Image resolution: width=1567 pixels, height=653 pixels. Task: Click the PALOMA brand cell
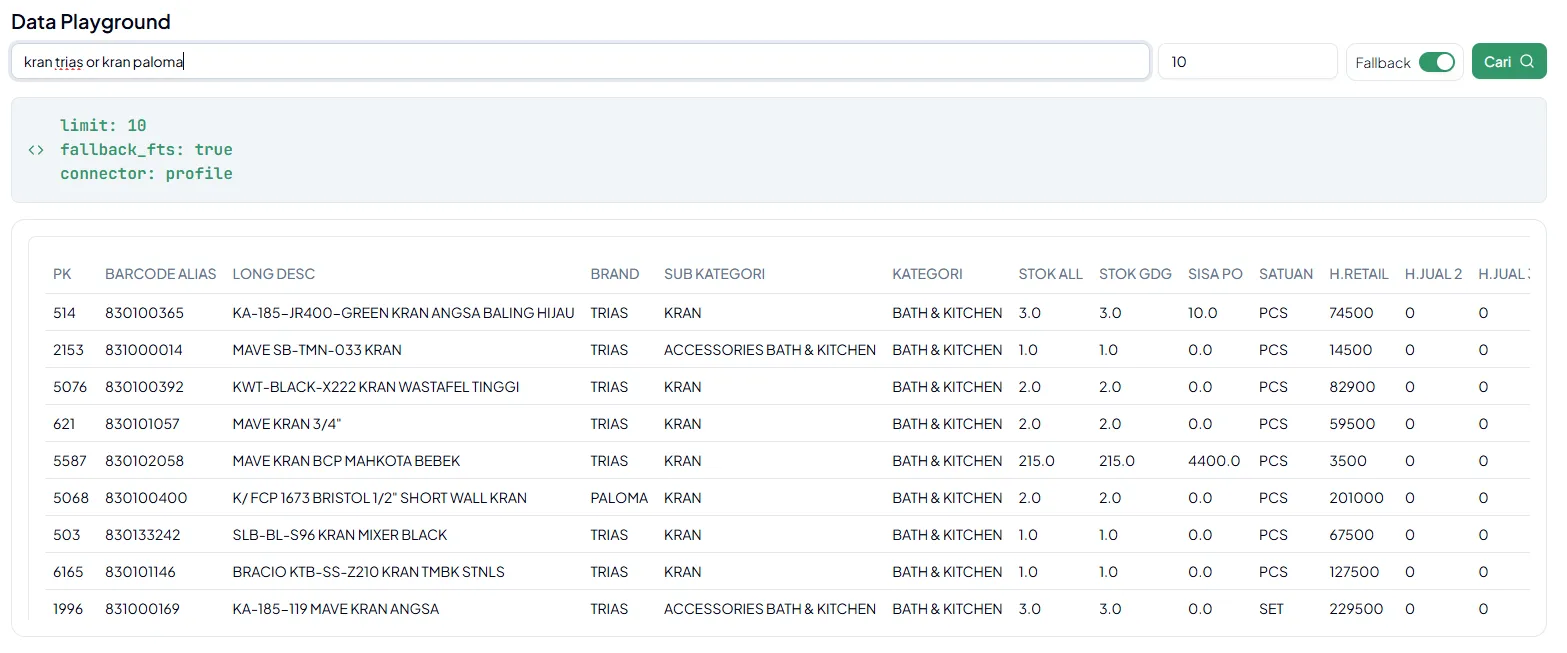coord(619,498)
